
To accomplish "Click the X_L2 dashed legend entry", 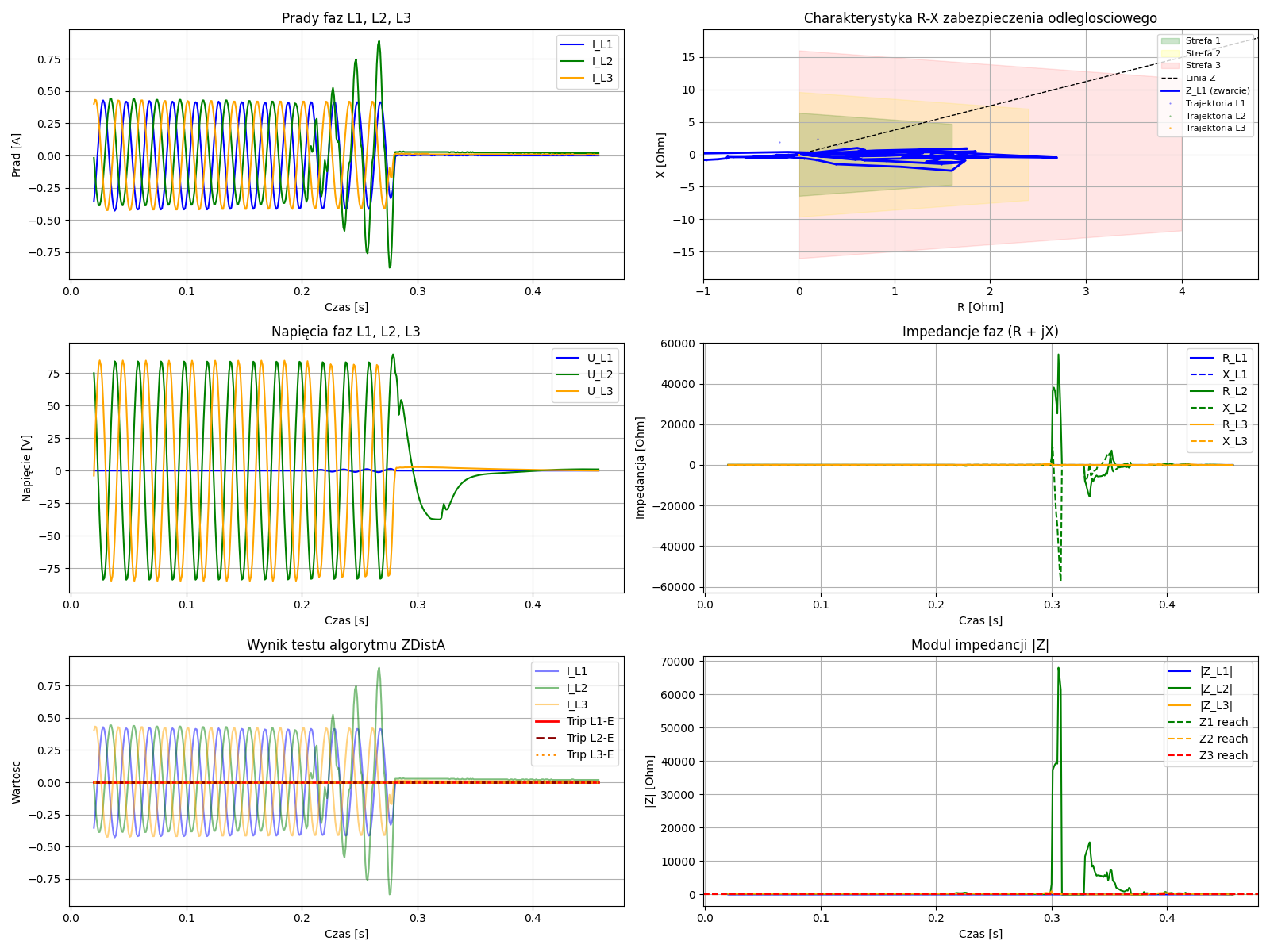I will pos(1234,408).
